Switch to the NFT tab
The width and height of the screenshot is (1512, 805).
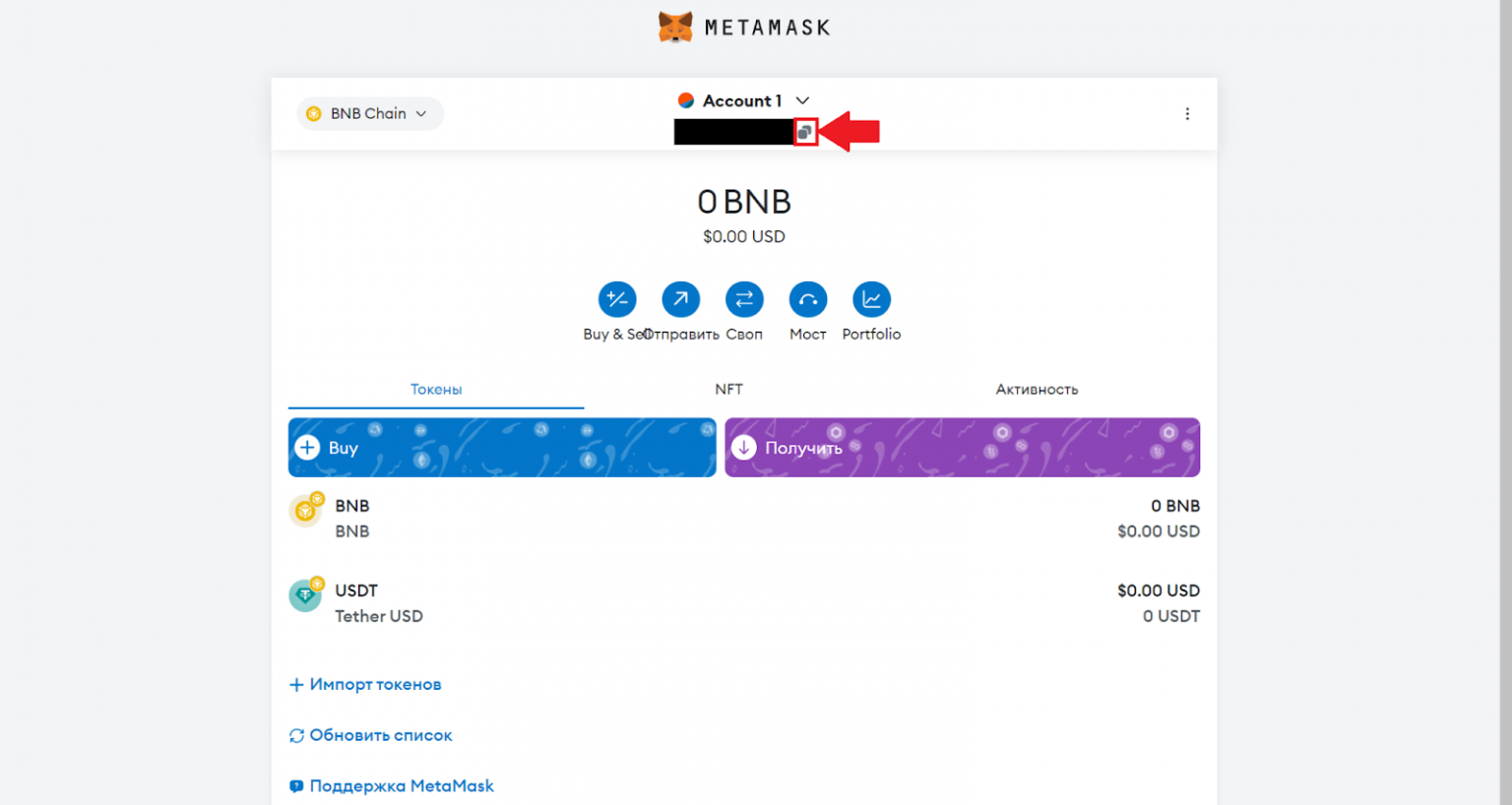[x=728, y=389]
